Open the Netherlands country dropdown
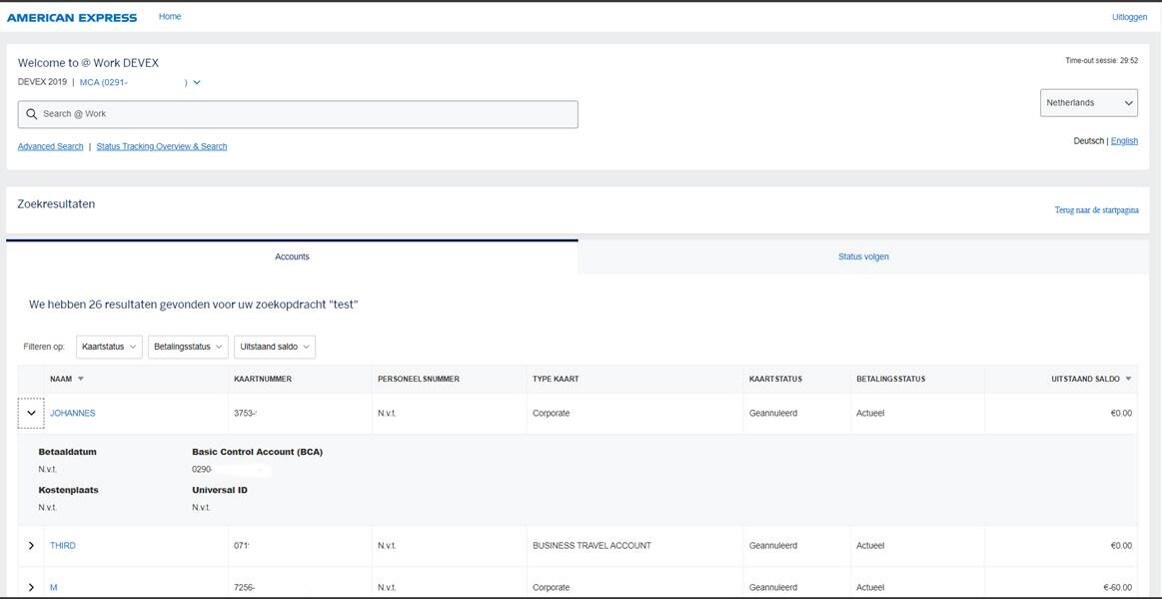1162x599 pixels. tap(1088, 103)
